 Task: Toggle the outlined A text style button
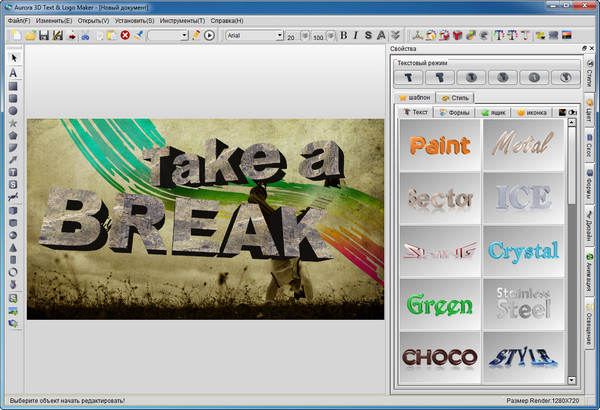[x=381, y=35]
